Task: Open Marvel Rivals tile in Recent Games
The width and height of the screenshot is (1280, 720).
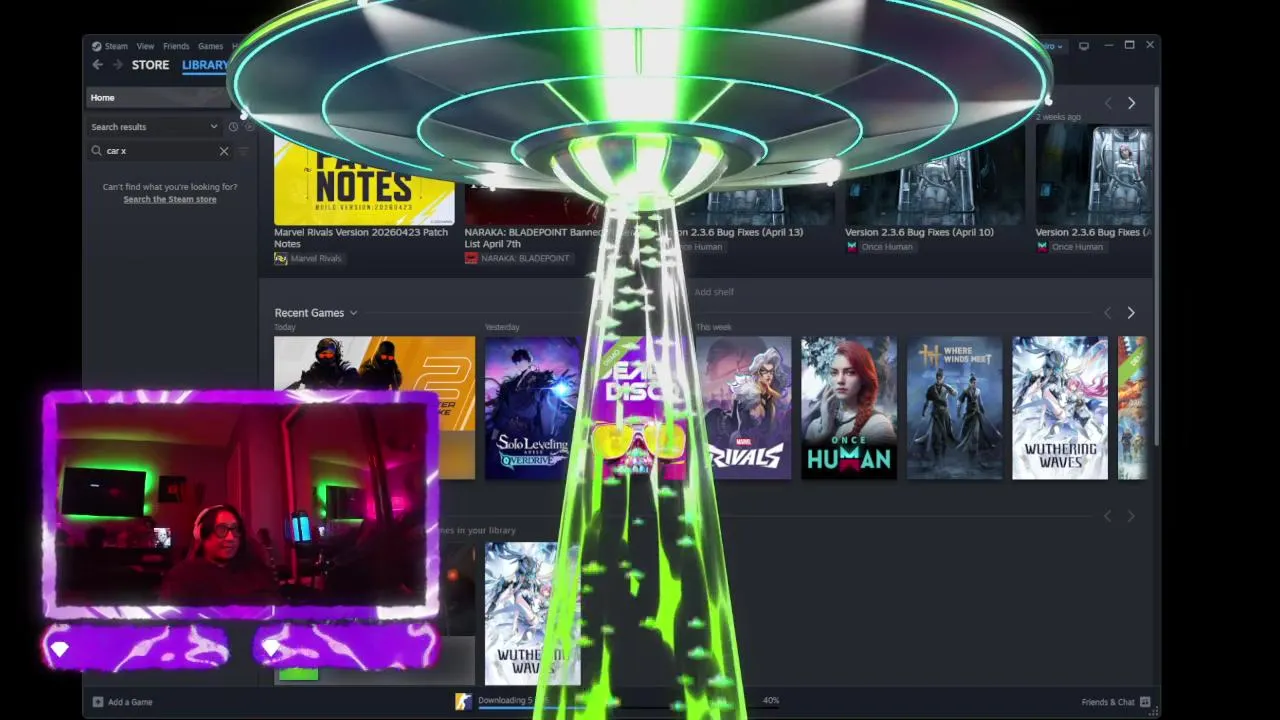Action: (x=744, y=408)
